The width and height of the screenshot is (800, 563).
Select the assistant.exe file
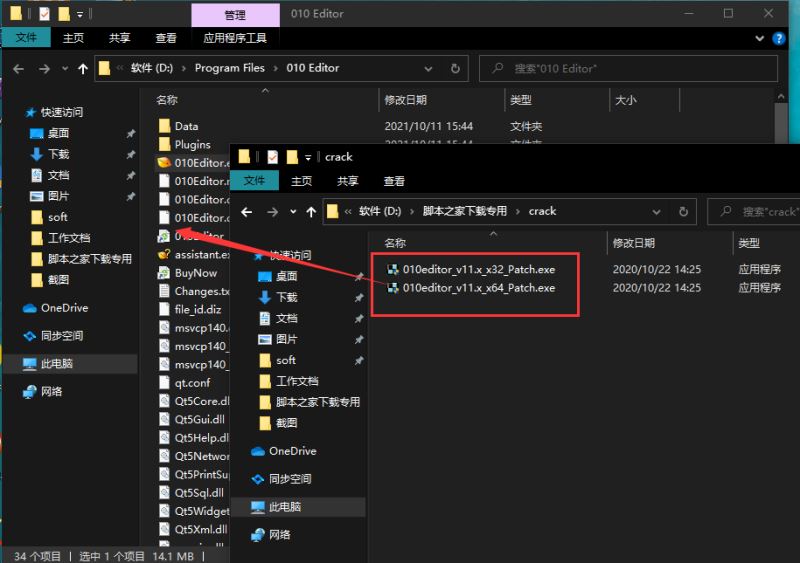(193, 255)
